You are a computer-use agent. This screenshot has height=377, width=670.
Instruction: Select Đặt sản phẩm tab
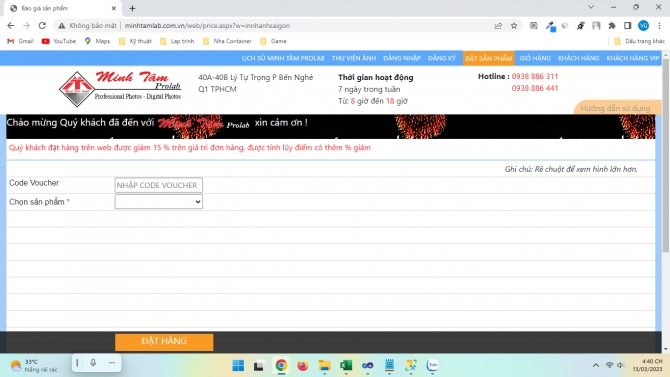488,58
